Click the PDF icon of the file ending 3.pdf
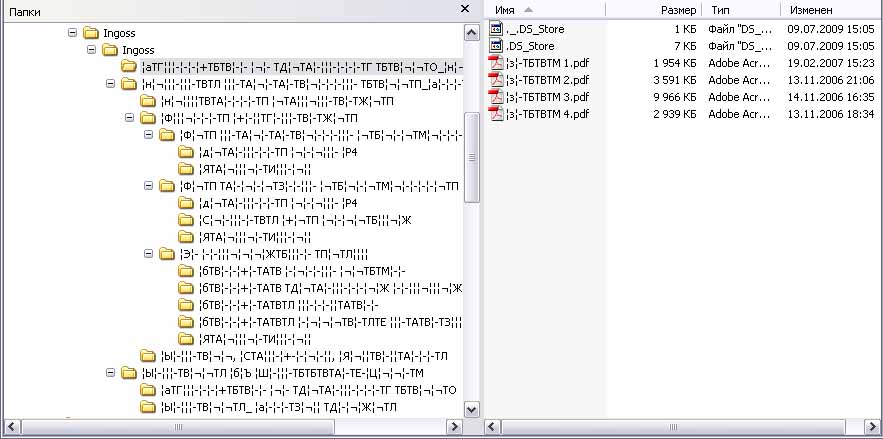The height and width of the screenshot is (439, 883). point(495,97)
